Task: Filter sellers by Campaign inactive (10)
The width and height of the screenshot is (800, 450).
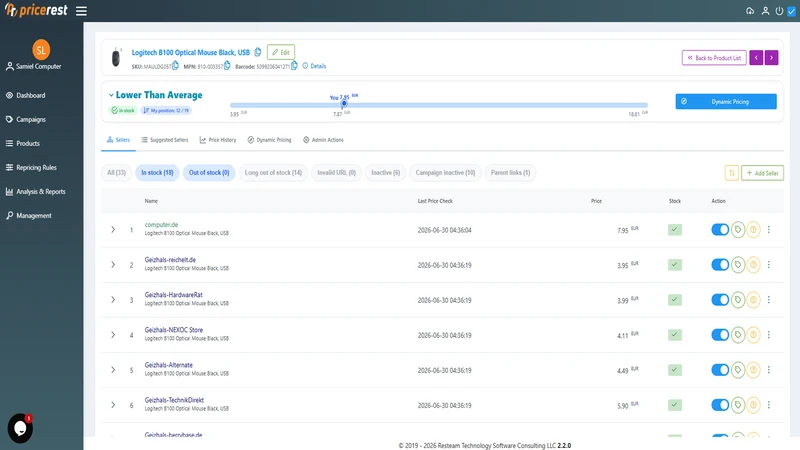Action: tap(445, 173)
